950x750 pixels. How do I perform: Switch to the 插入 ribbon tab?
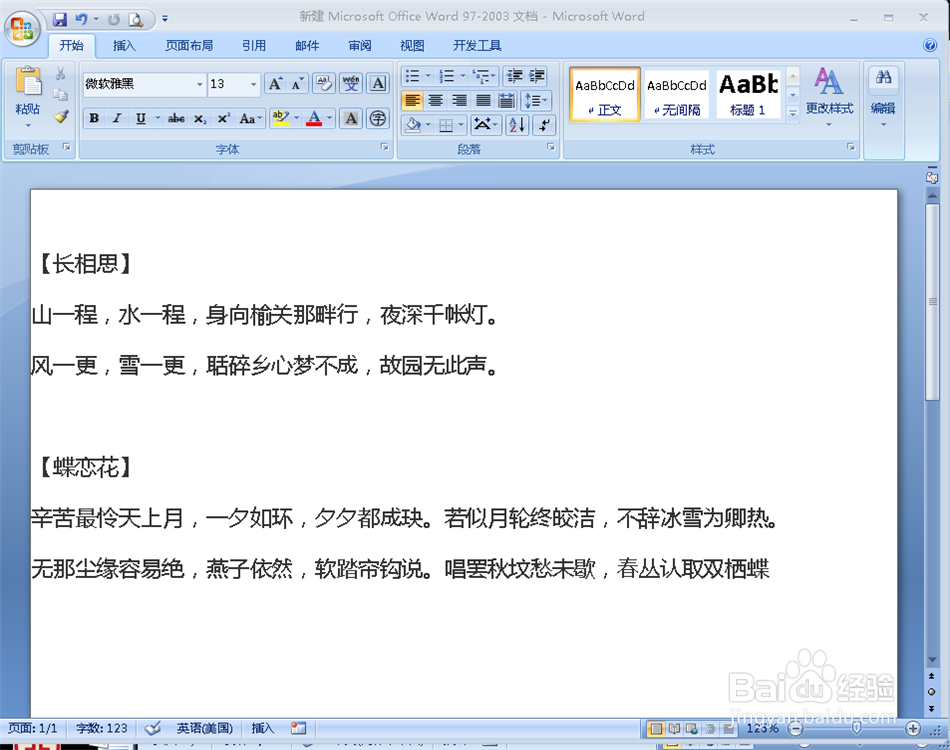coord(124,45)
